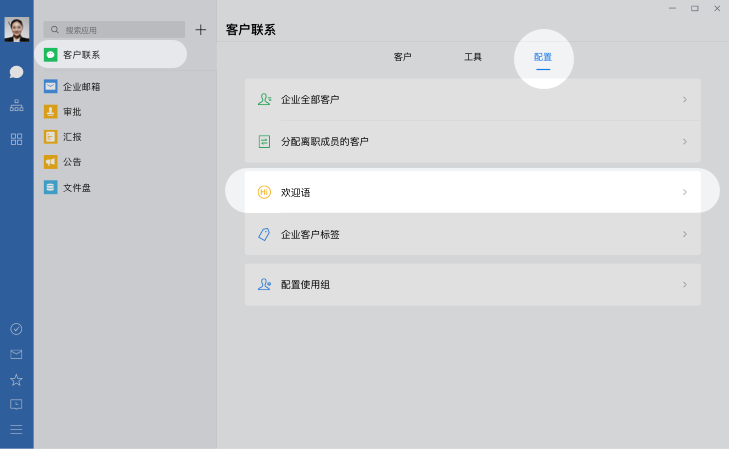The image size is (729, 449).
Task: Open 审批 from the app list
Action: [72, 112]
